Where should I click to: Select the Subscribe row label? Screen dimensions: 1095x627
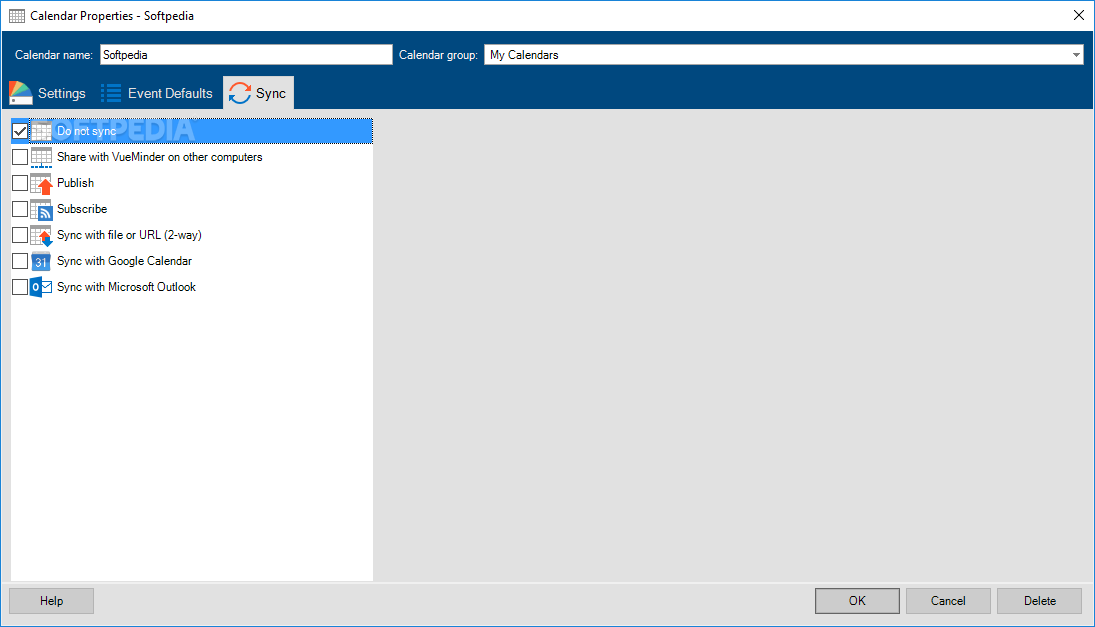(x=82, y=209)
